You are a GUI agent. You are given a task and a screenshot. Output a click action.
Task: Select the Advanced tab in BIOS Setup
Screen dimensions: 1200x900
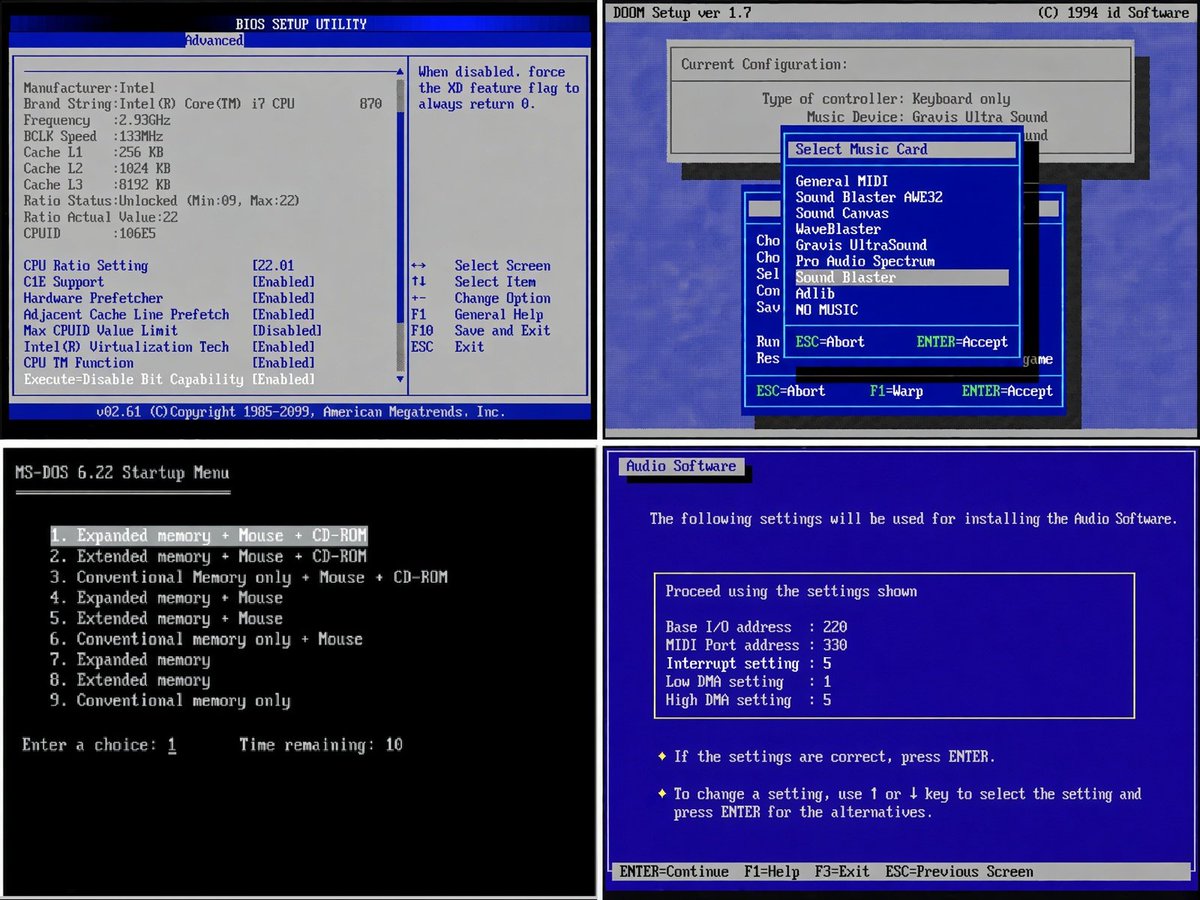tap(214, 40)
